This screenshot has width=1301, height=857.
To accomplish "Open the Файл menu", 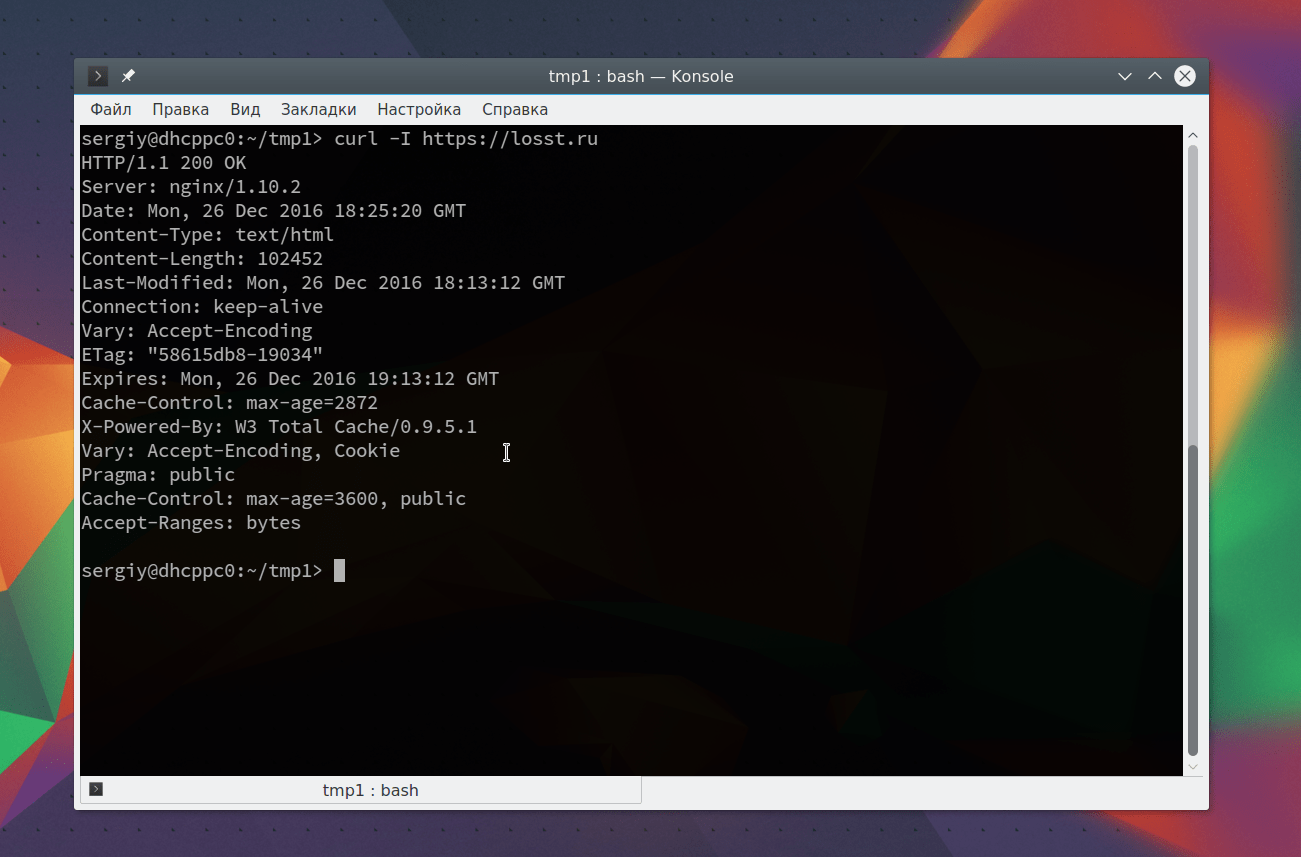I will 111,109.
